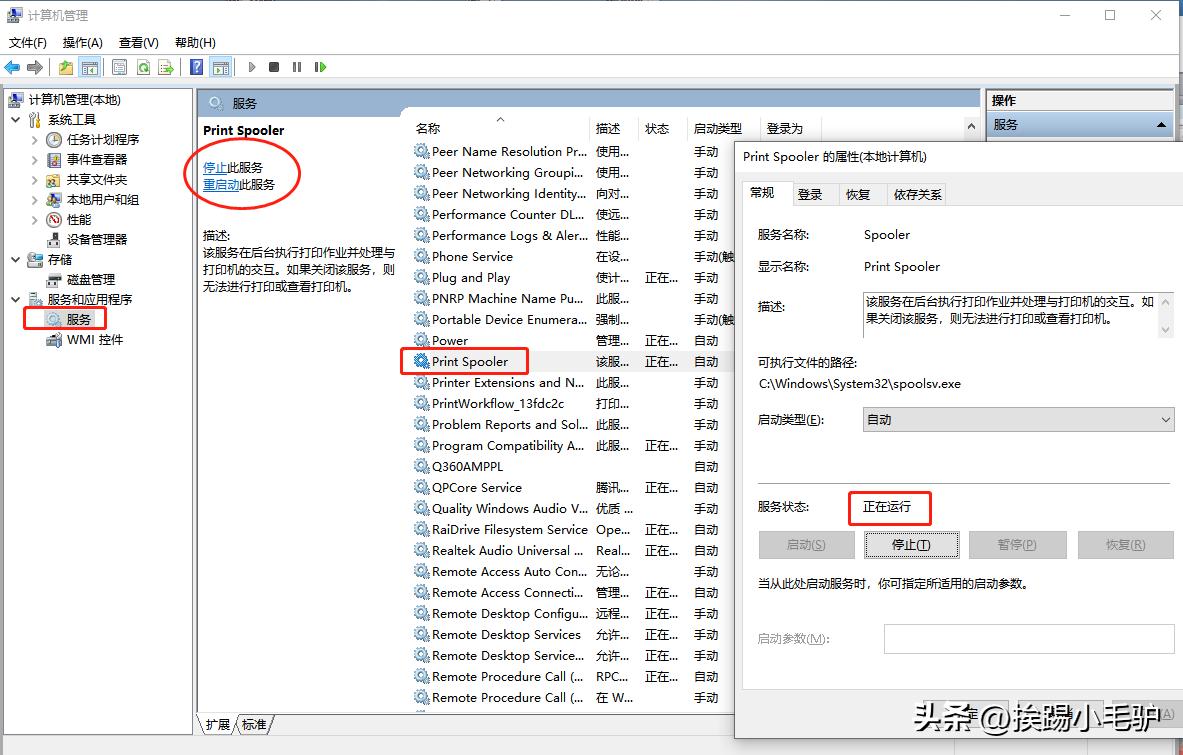Restart the service using the restart toolbar icon

point(318,67)
